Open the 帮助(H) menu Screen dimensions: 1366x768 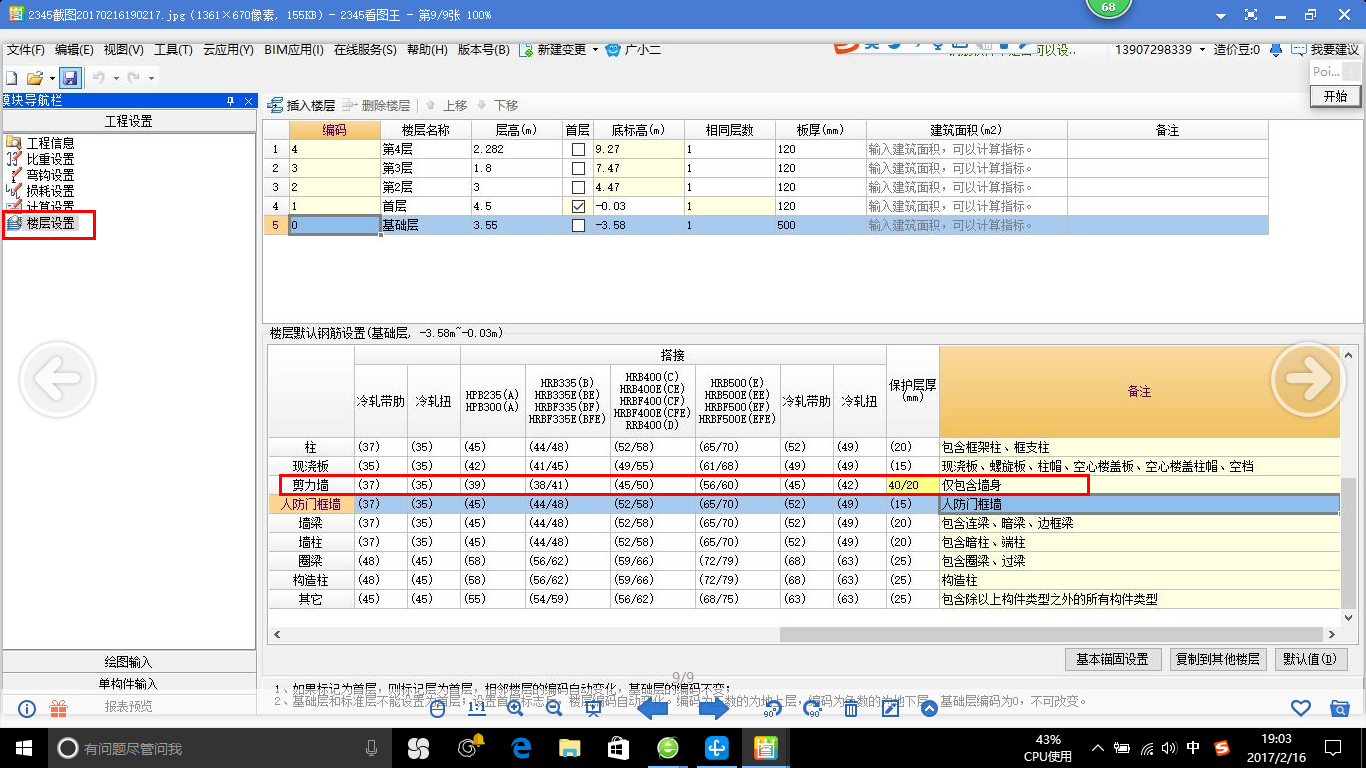428,50
